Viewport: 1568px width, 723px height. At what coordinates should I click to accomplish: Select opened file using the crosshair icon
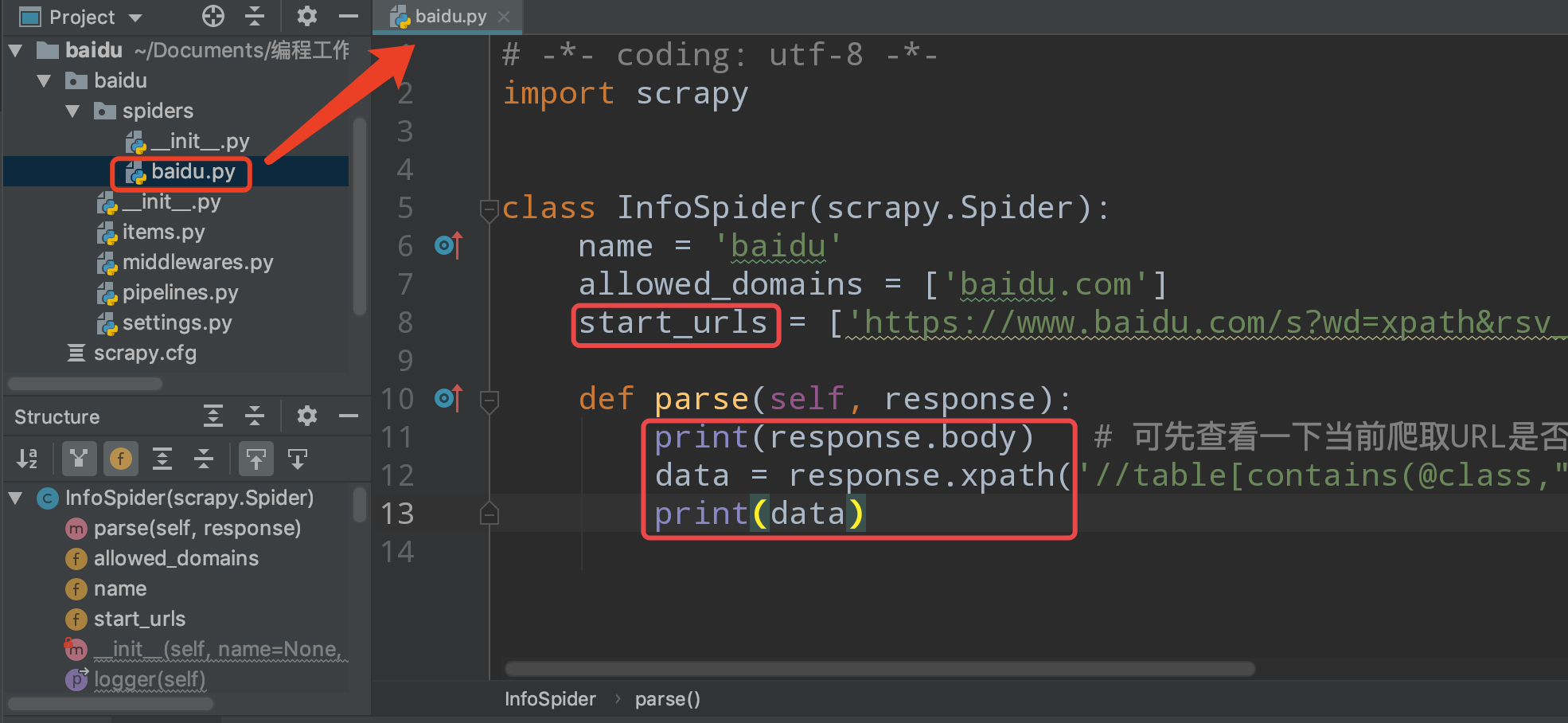pyautogui.click(x=213, y=16)
